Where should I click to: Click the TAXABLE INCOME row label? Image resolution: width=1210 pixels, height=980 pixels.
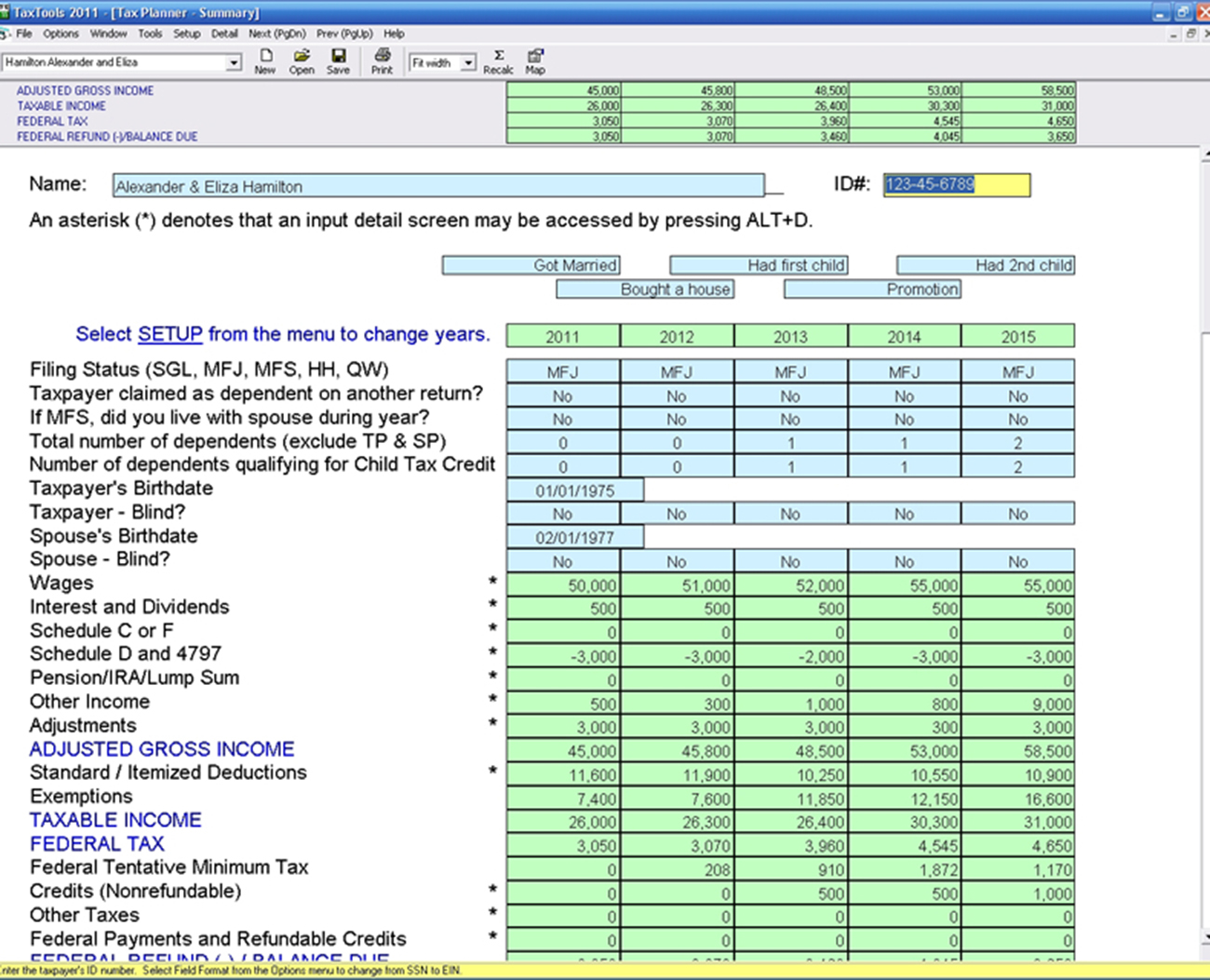click(115, 820)
